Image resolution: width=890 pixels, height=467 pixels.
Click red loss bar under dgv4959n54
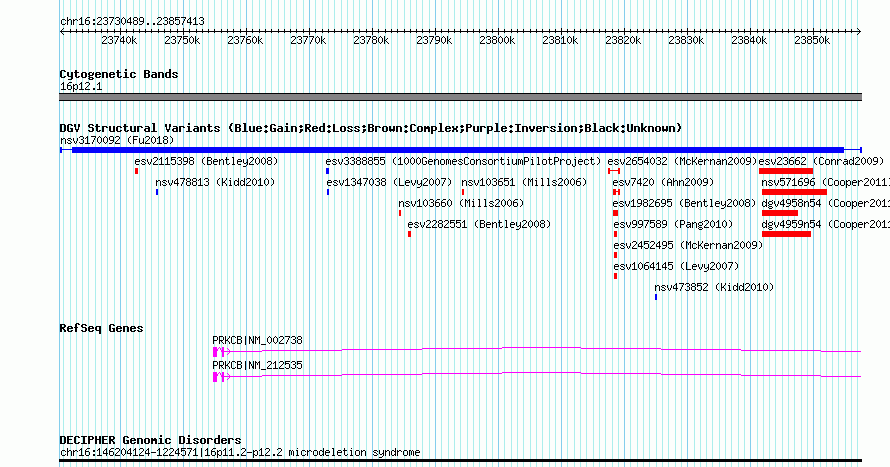[x=786, y=234]
